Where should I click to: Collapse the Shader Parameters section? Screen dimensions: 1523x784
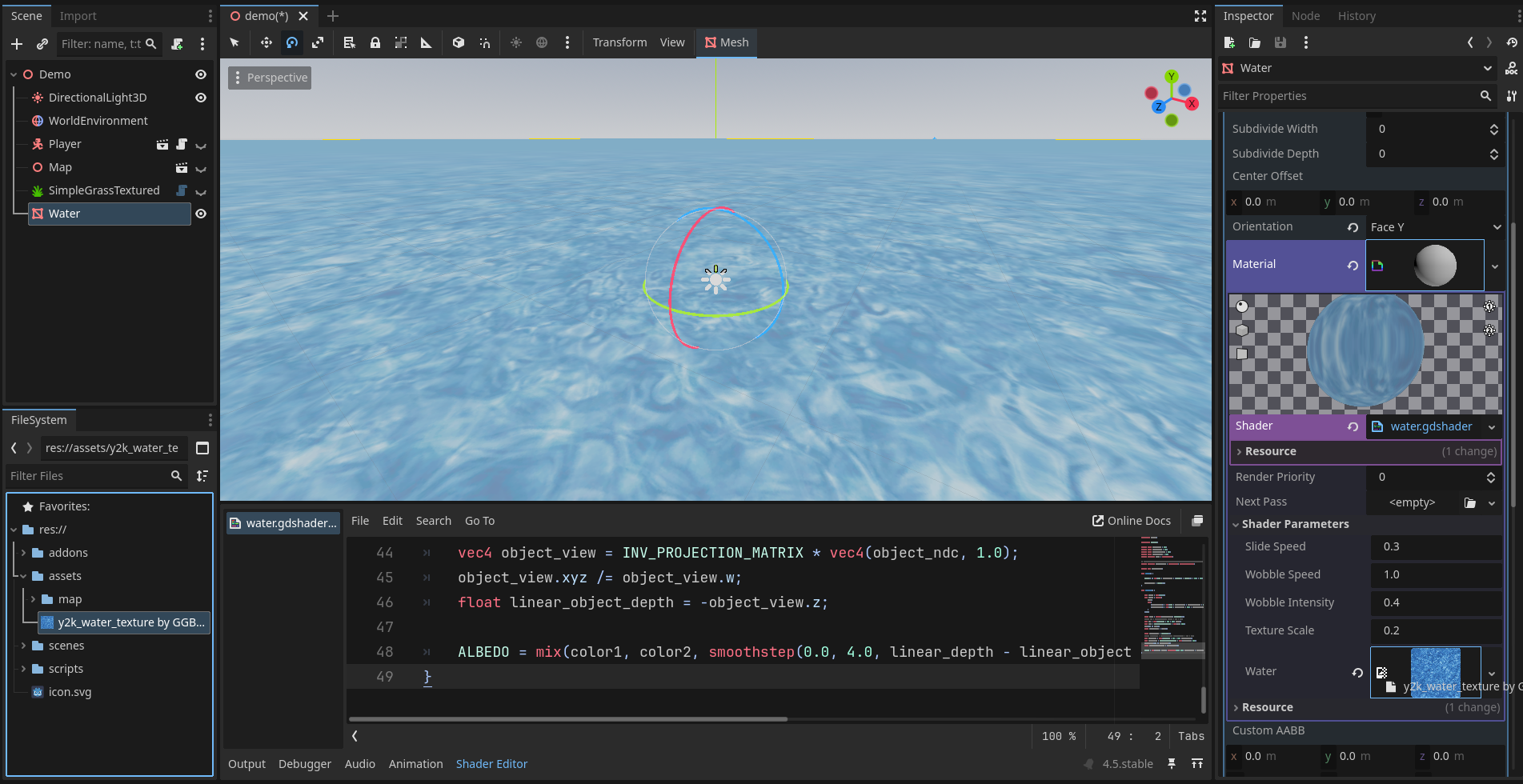[1236, 524]
